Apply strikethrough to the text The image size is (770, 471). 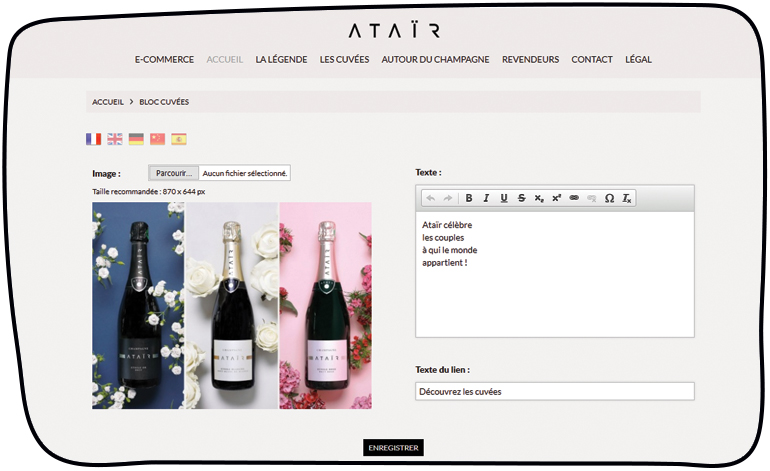pyautogui.click(x=521, y=198)
